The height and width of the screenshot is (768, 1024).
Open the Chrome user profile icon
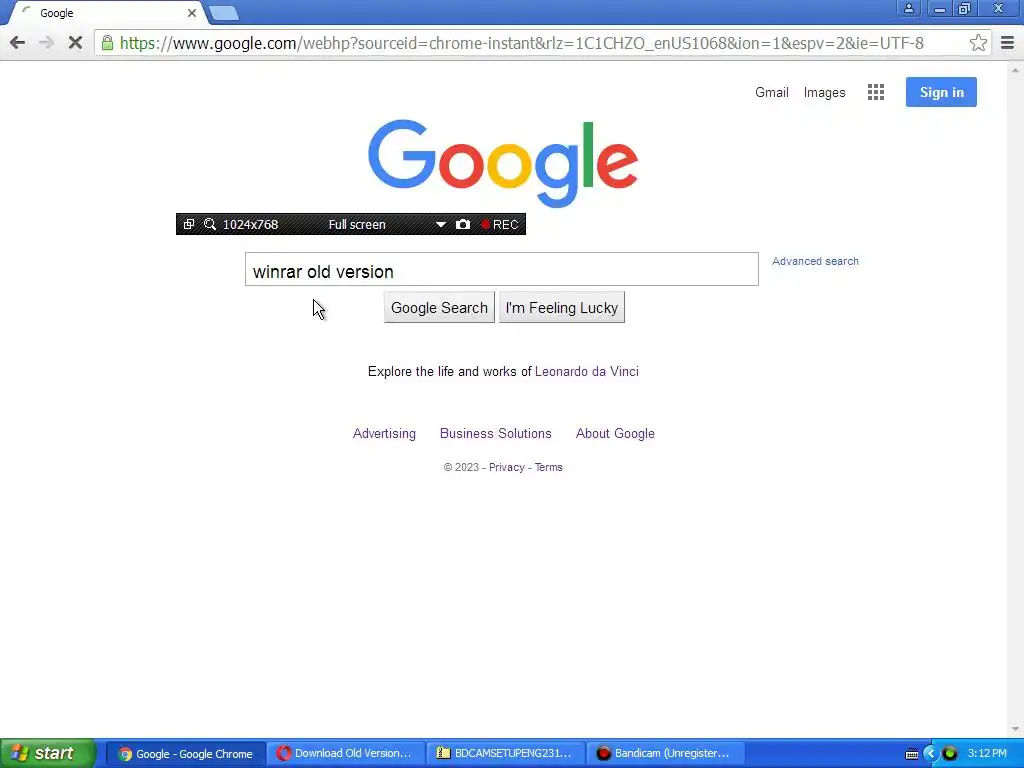tap(908, 8)
